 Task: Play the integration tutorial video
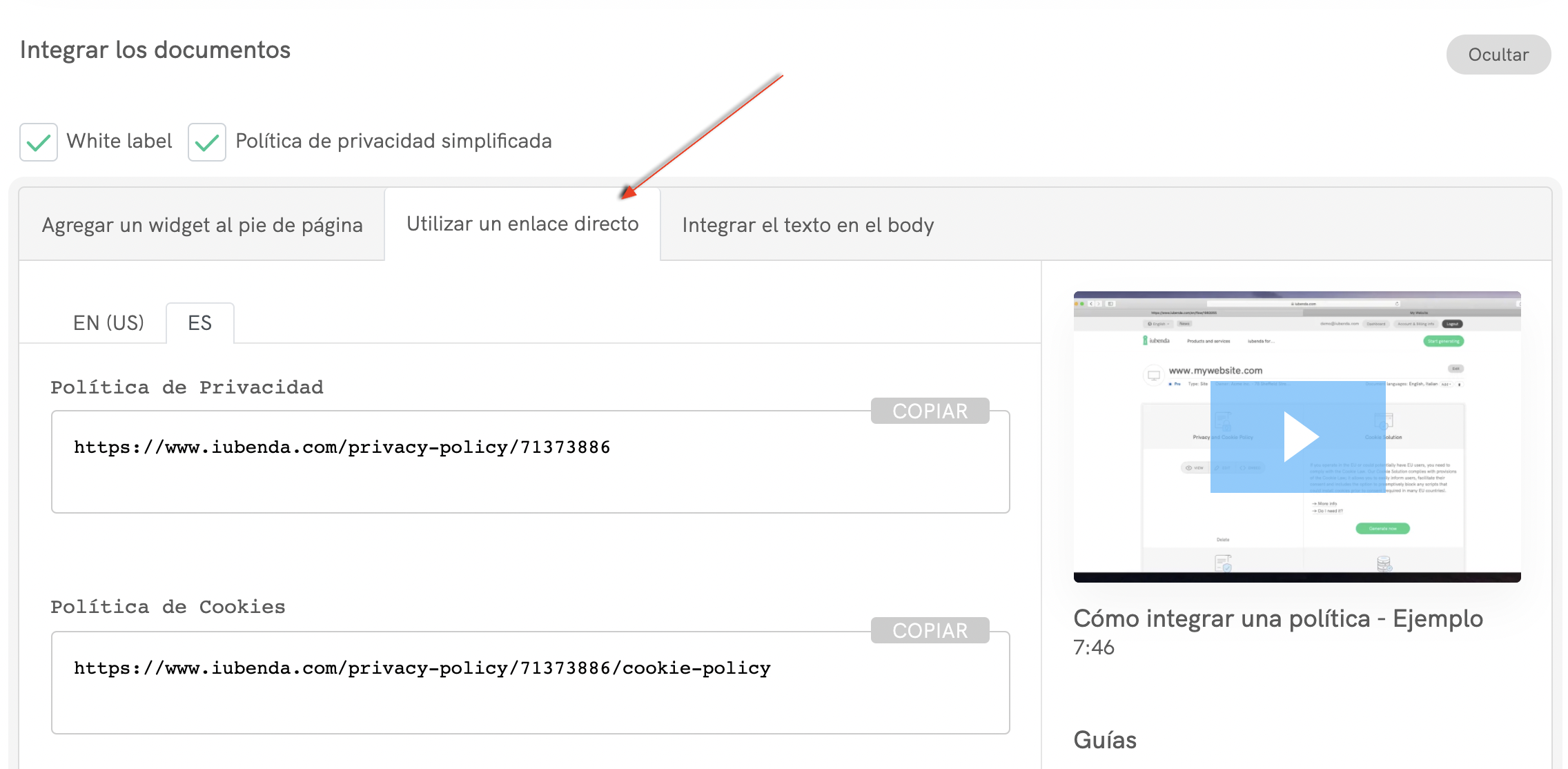pos(1298,437)
